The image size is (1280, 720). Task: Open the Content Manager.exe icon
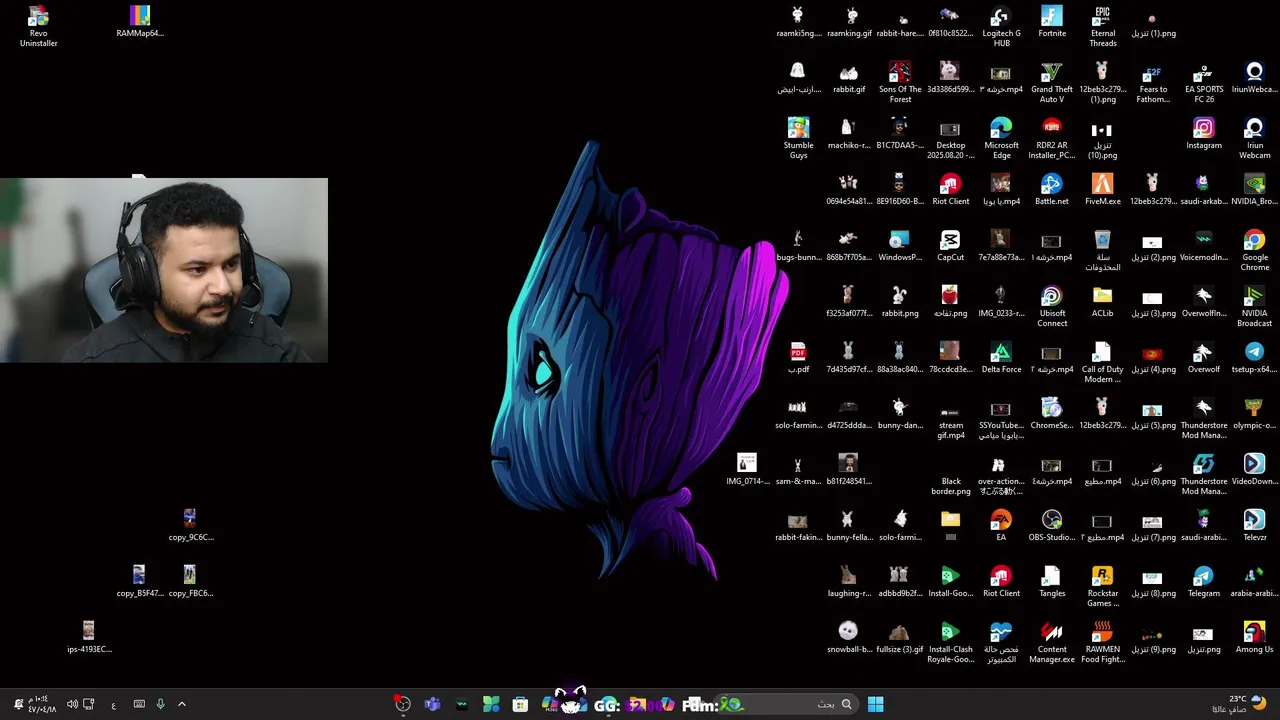click(1051, 642)
